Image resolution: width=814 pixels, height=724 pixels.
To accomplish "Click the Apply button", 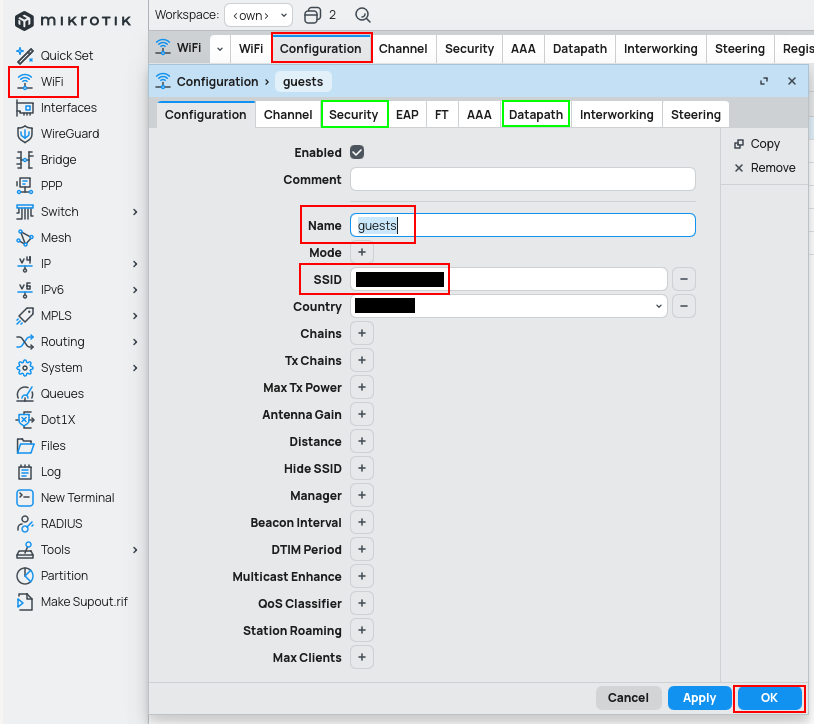I will pyautogui.click(x=699, y=698).
